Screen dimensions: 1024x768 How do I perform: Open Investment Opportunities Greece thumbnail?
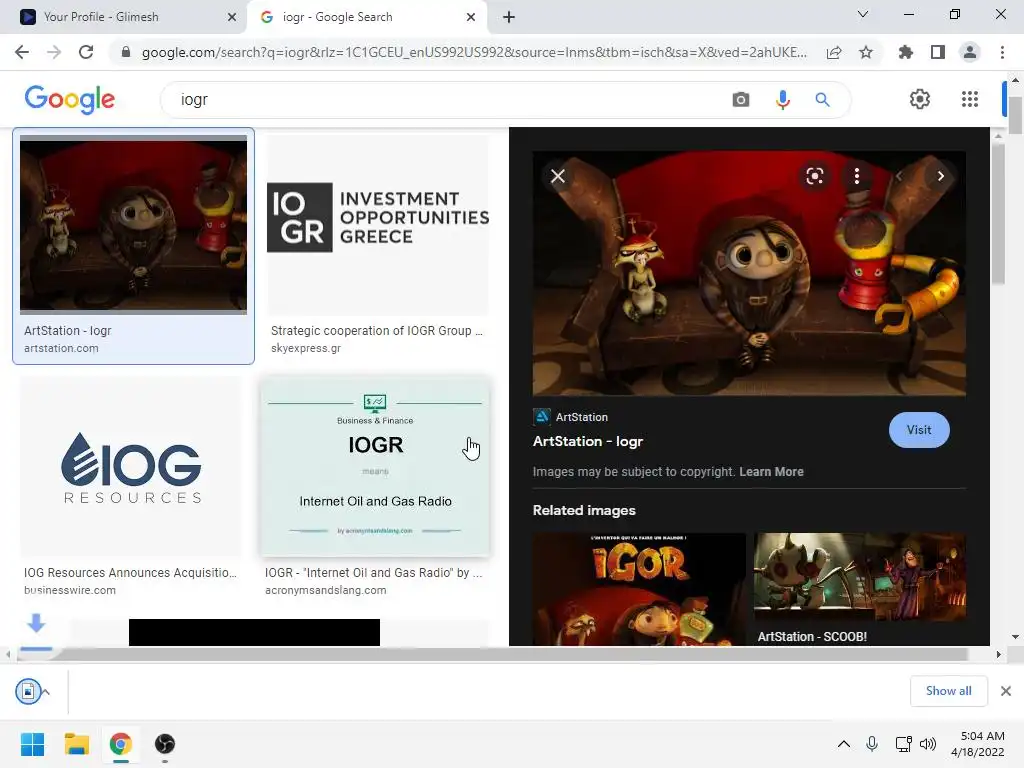click(x=377, y=225)
